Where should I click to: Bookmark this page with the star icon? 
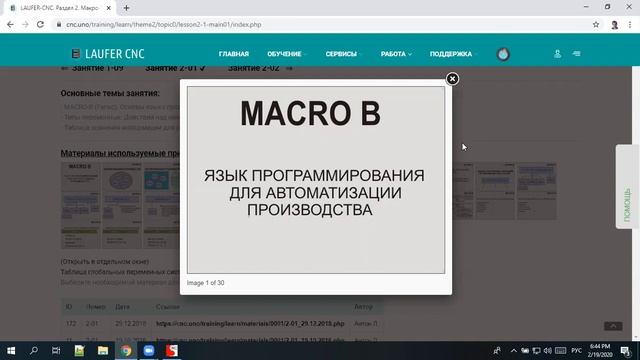tap(596, 24)
